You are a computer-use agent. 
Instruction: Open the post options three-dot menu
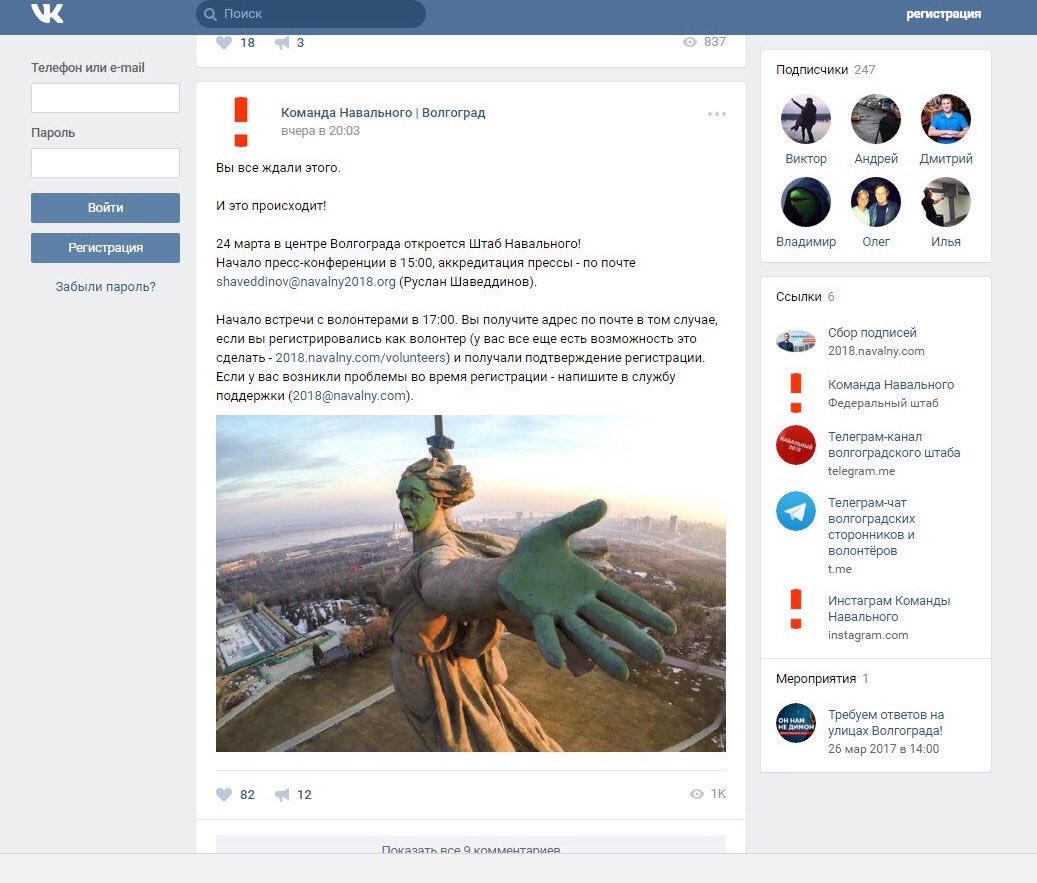click(717, 114)
